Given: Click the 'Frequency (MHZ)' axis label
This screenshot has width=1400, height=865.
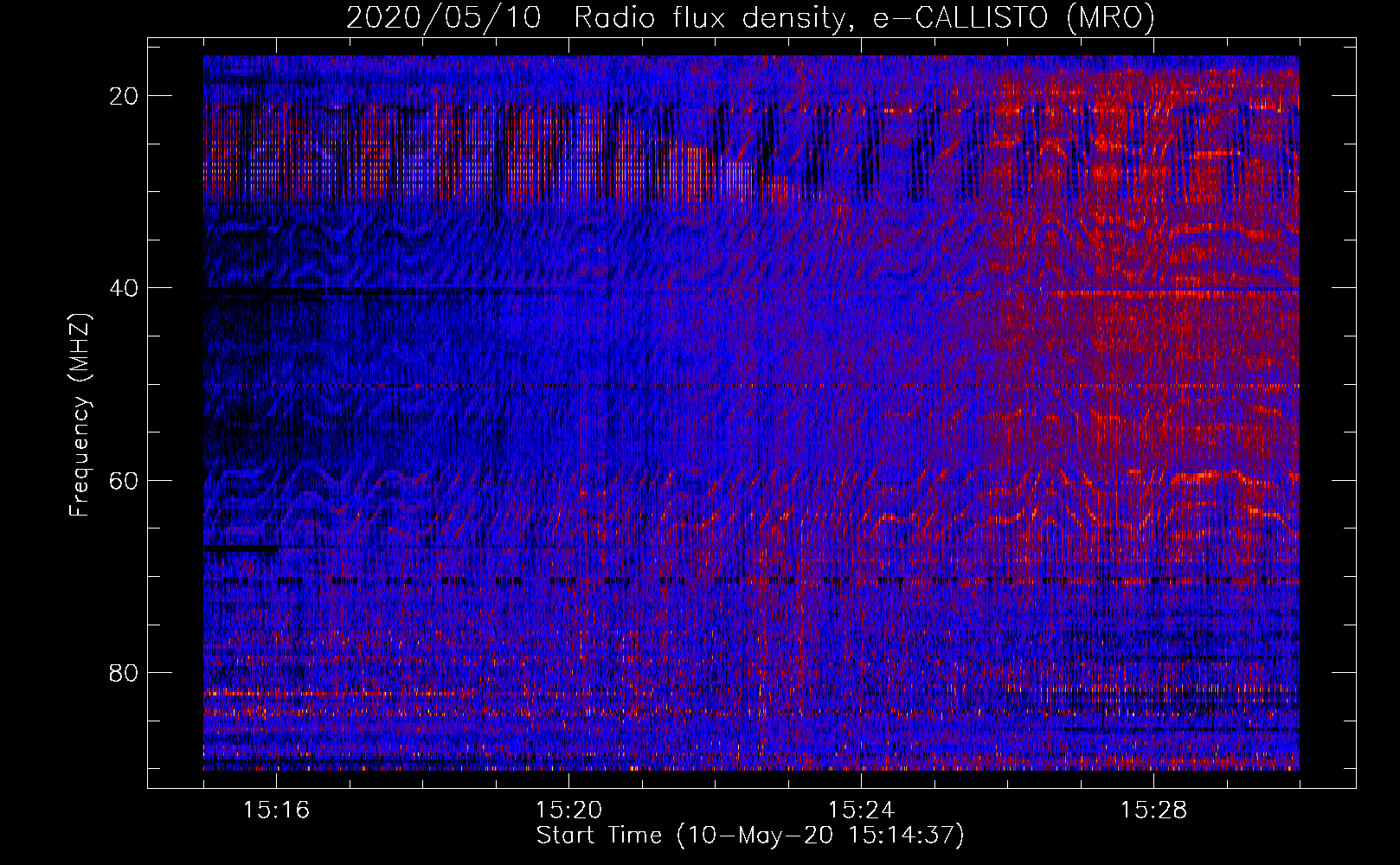Looking at the screenshot, I should click(x=80, y=415).
